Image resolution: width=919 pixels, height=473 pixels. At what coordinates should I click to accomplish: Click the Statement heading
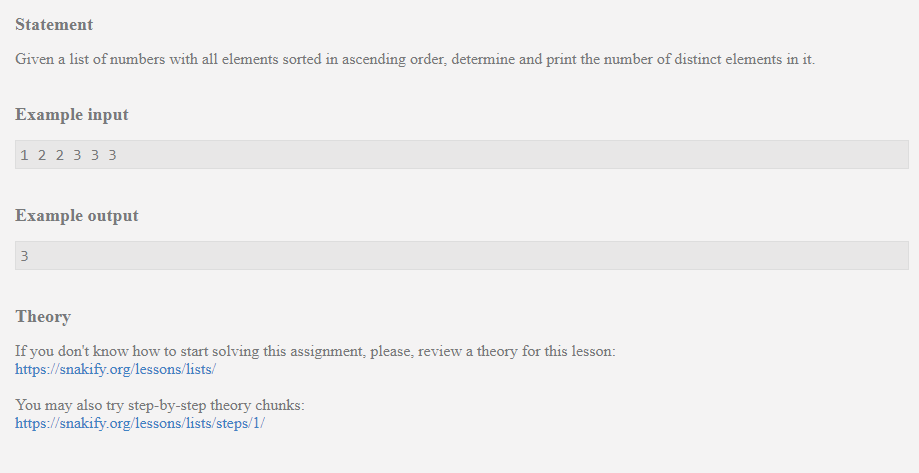tap(54, 25)
